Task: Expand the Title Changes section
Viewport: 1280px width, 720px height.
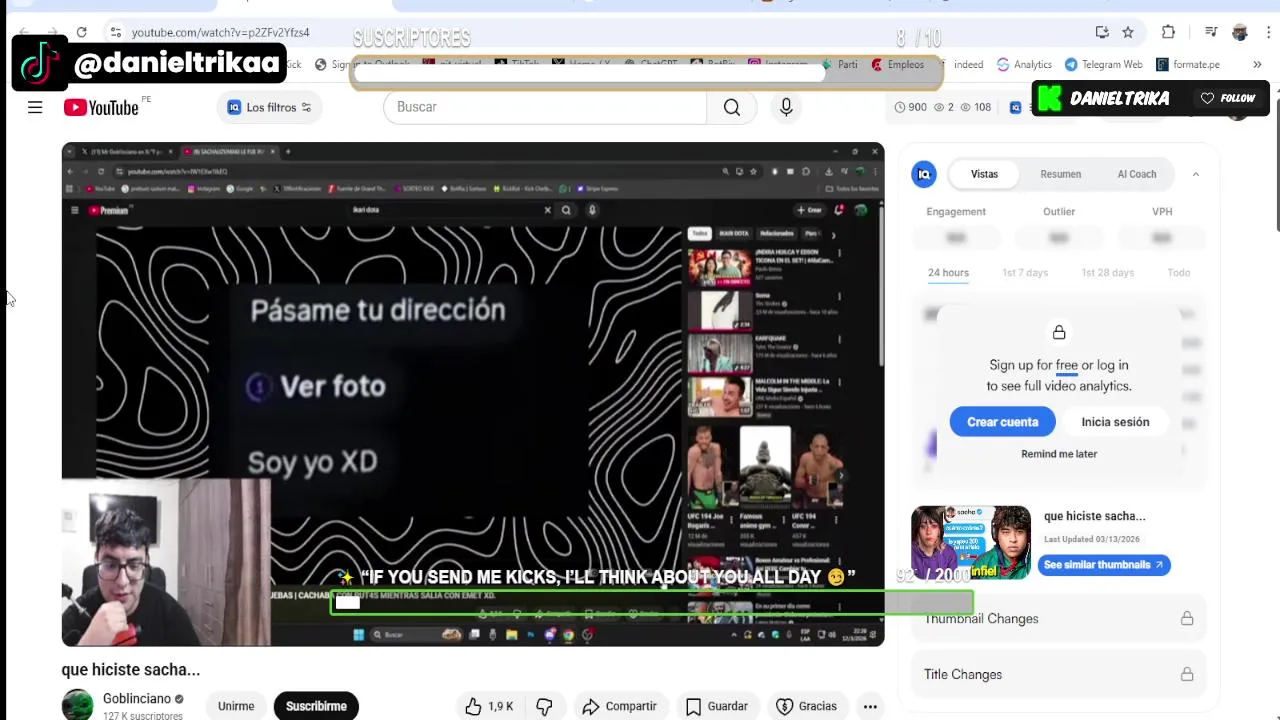Action: [1059, 675]
